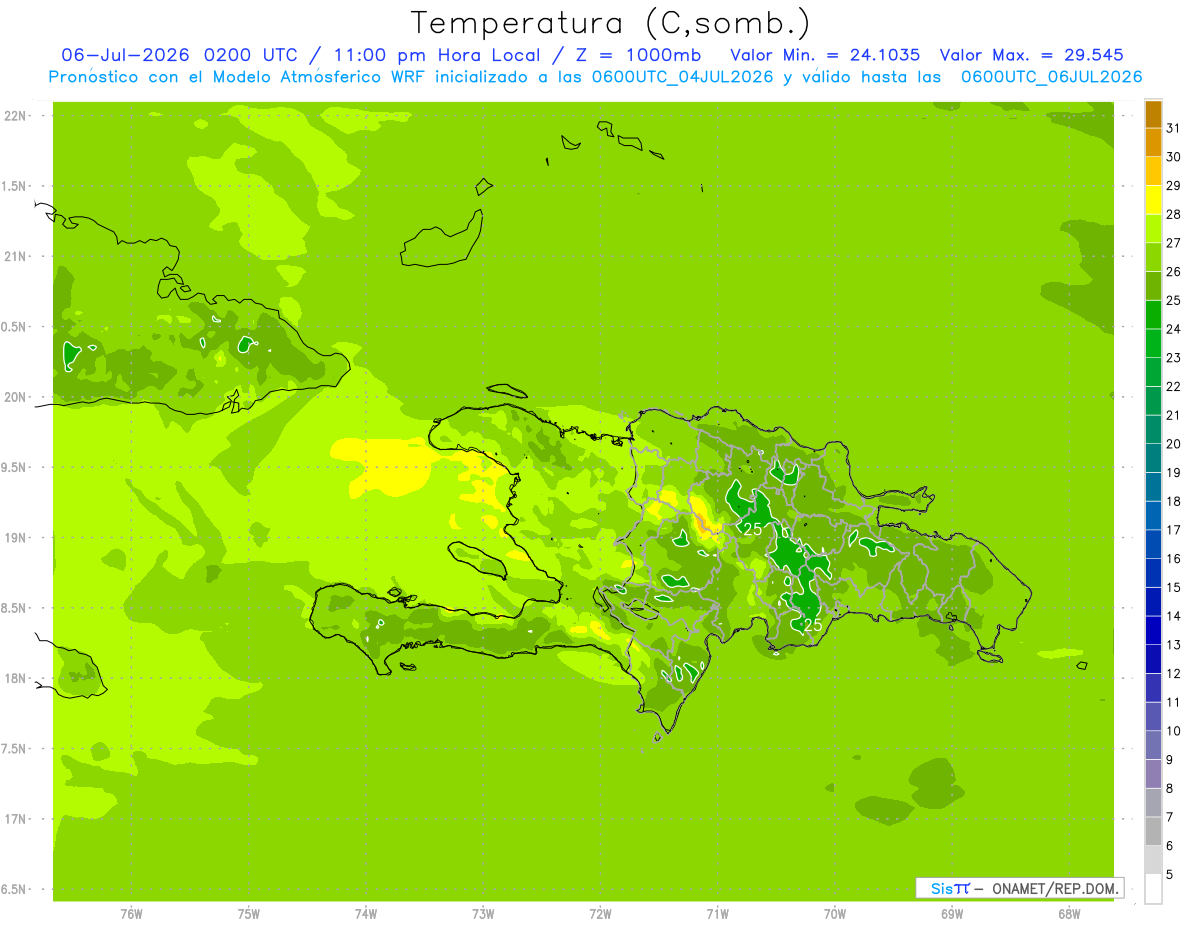Click the '19N' latitude axis label
The image size is (1200, 927).
coord(15,537)
